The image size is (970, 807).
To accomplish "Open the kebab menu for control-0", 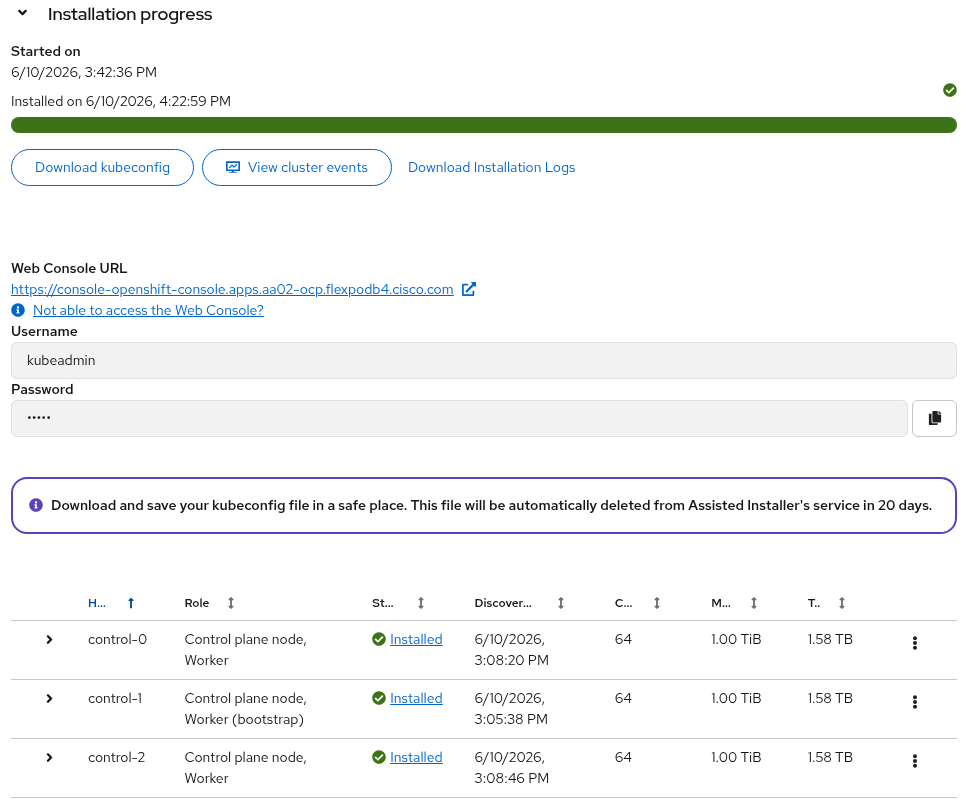I will pos(914,643).
